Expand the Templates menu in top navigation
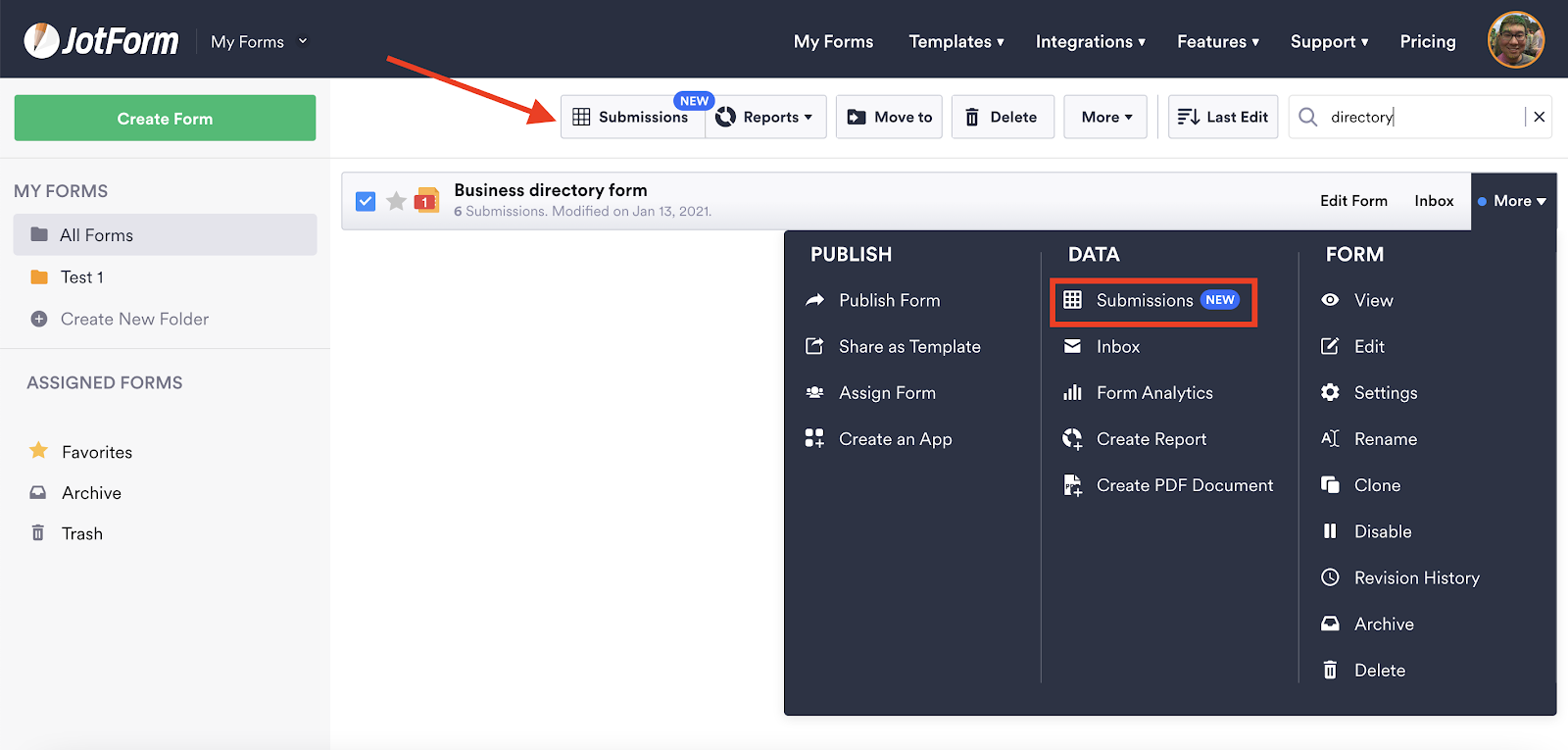1568x750 pixels. coord(956,41)
